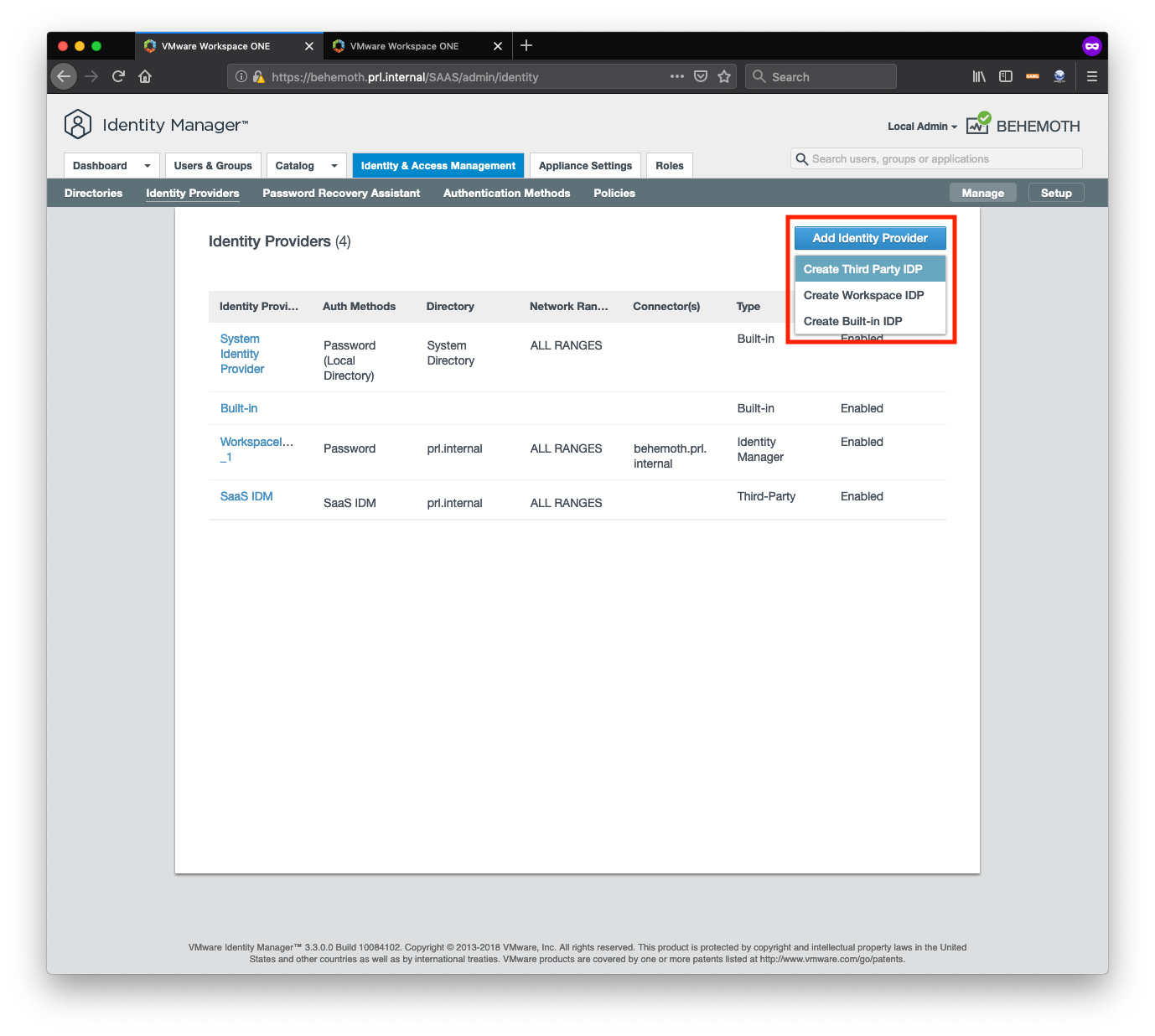Click the Type column header
Viewport: 1155px width, 1036px height.
(748, 306)
